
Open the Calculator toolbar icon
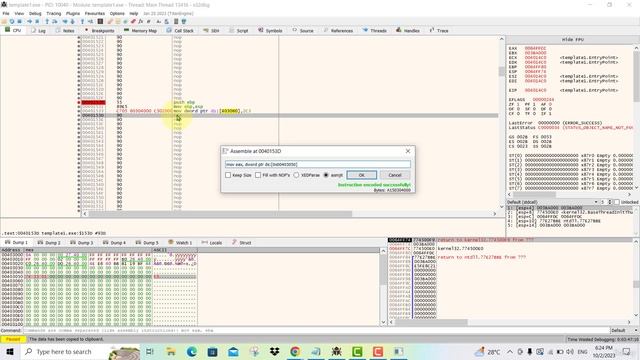point(176,21)
